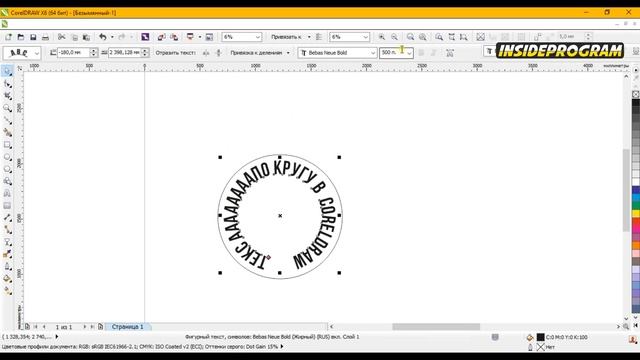640x360 pixels.
Task: Click the center X marker of the circle
Action: 280,216
